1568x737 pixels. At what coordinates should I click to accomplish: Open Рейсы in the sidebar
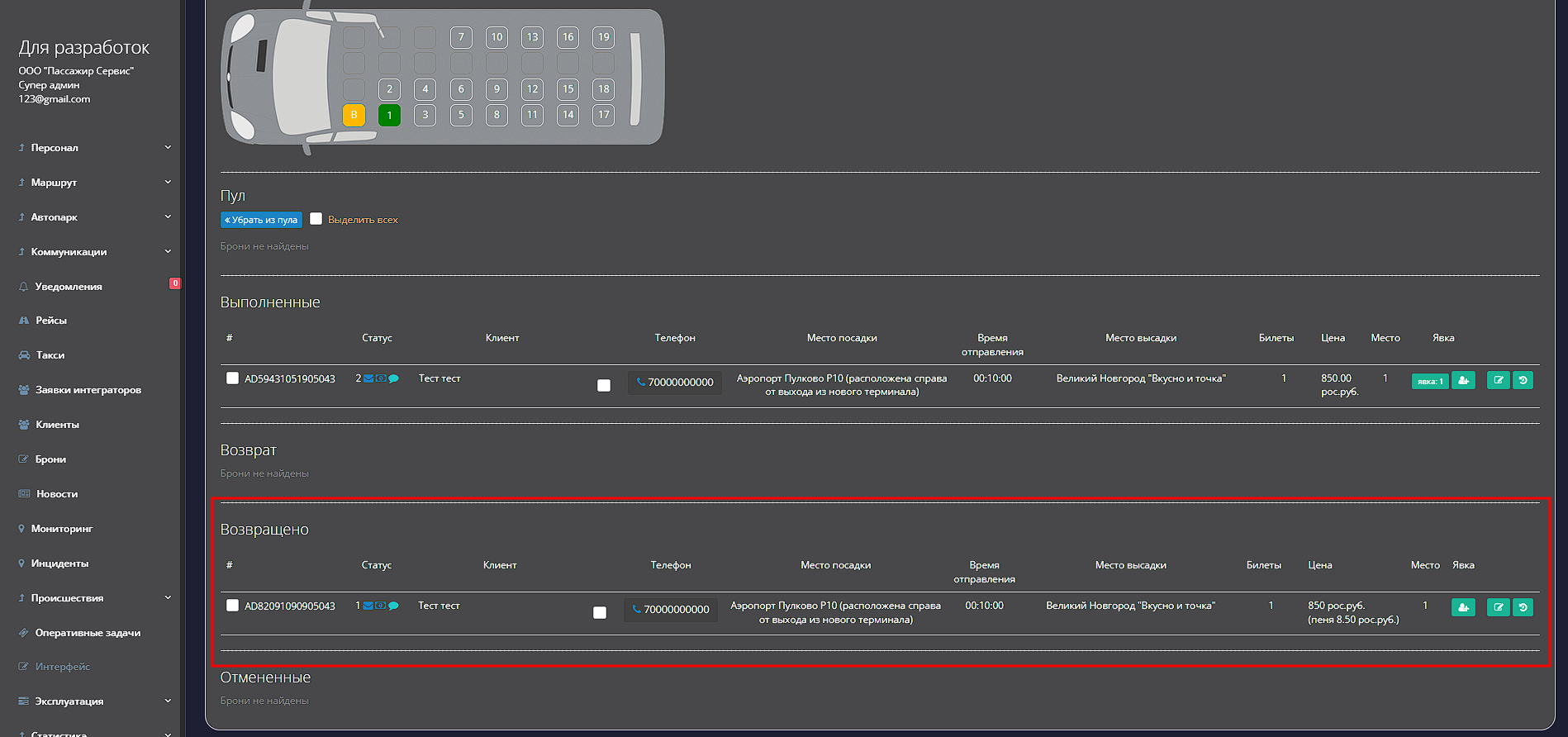coord(51,321)
